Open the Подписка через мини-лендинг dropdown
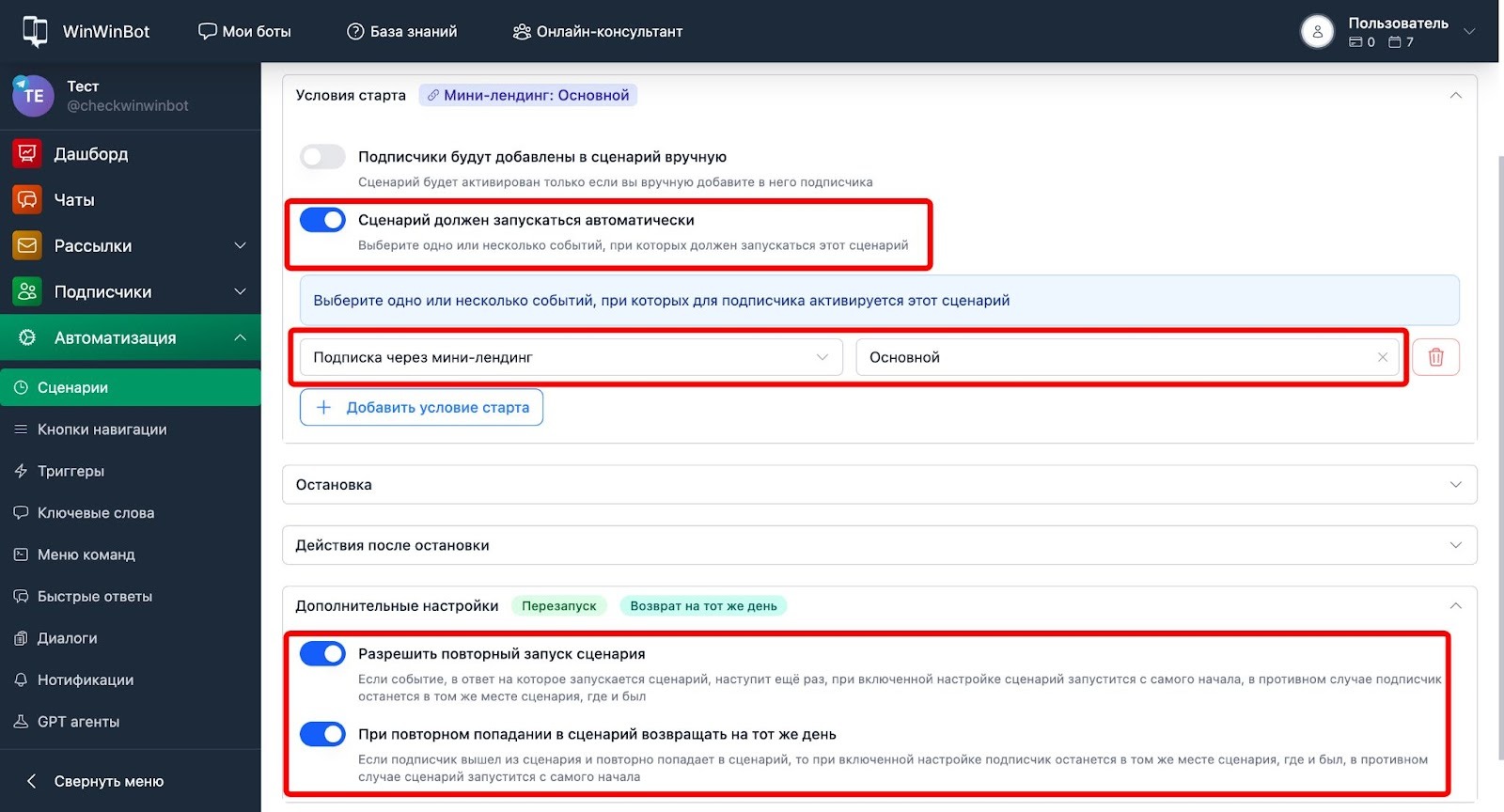The height and width of the screenshot is (812, 1504). (x=571, y=357)
